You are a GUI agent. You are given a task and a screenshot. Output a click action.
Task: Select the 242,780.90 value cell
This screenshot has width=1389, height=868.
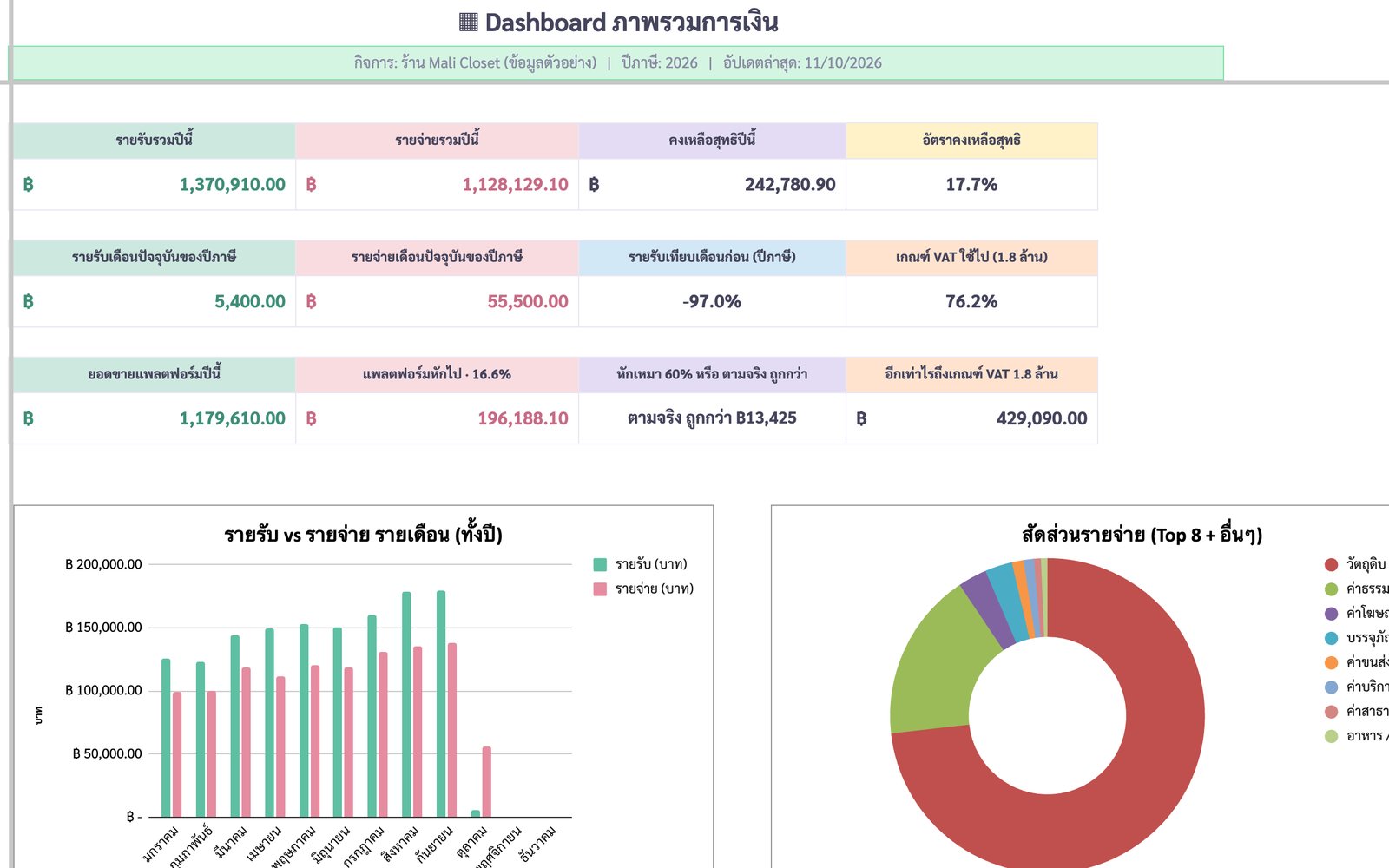(x=712, y=184)
